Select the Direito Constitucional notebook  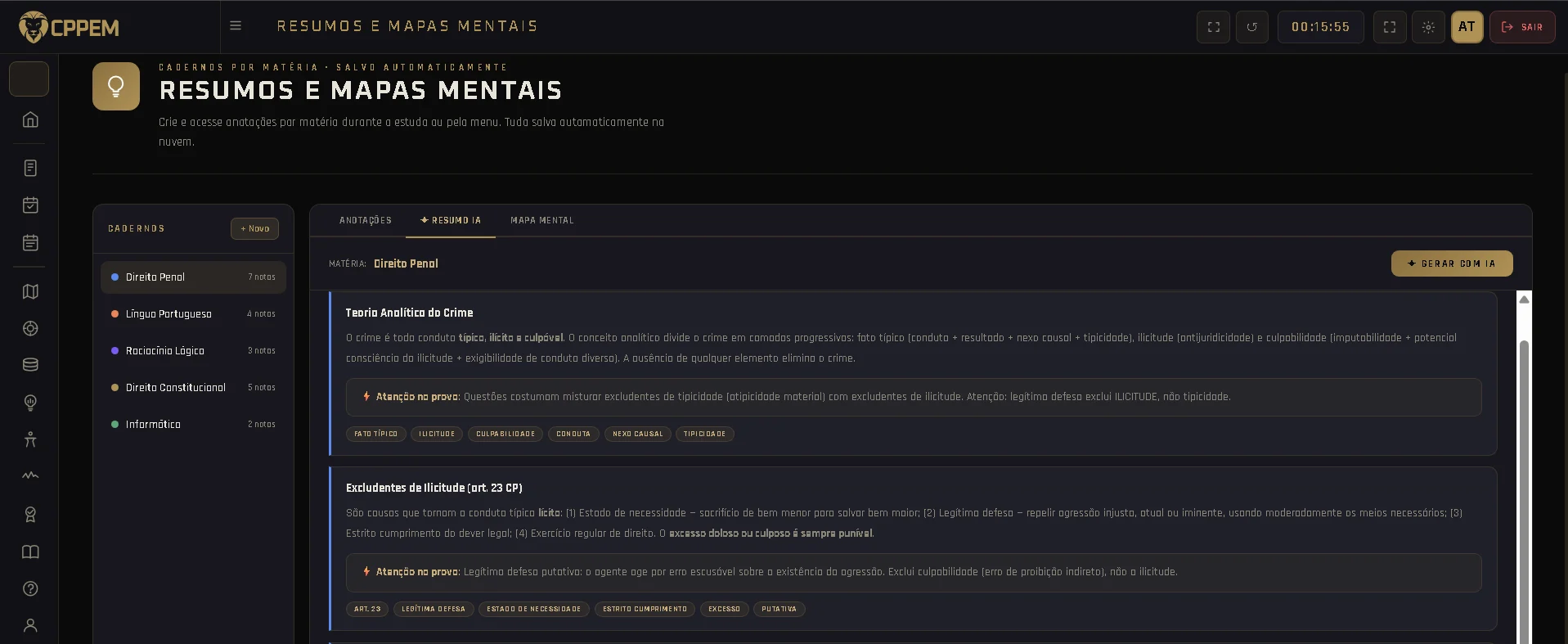pyautogui.click(x=193, y=388)
